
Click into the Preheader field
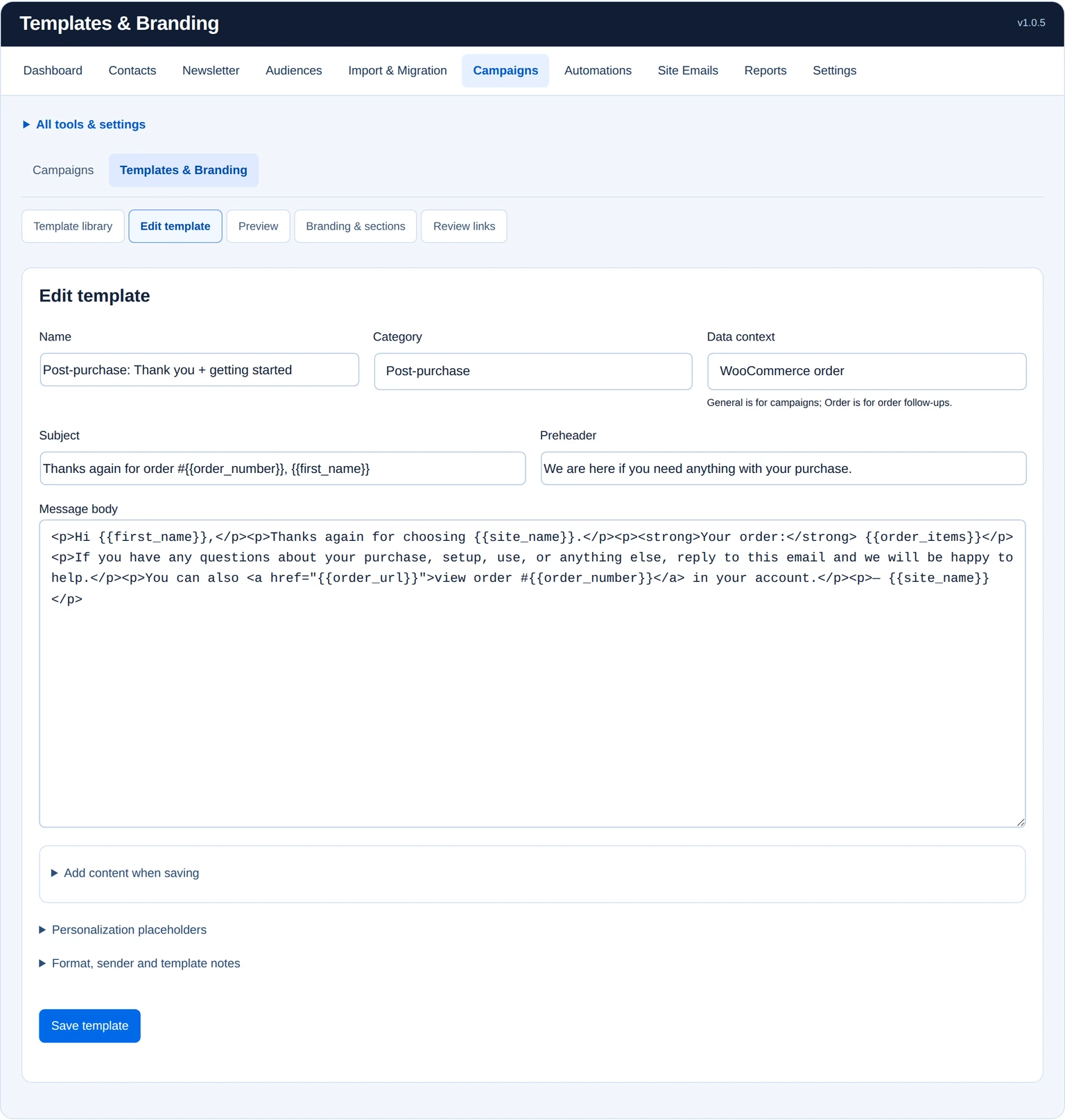[783, 468]
